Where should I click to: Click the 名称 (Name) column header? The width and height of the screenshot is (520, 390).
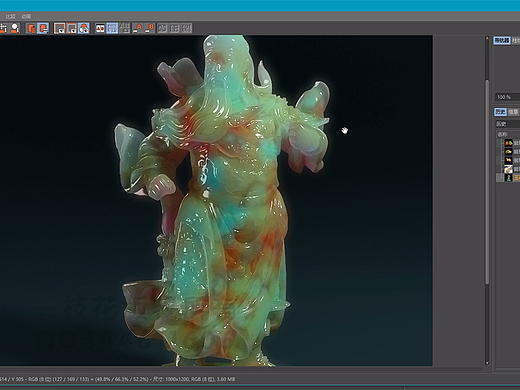[x=508, y=134]
